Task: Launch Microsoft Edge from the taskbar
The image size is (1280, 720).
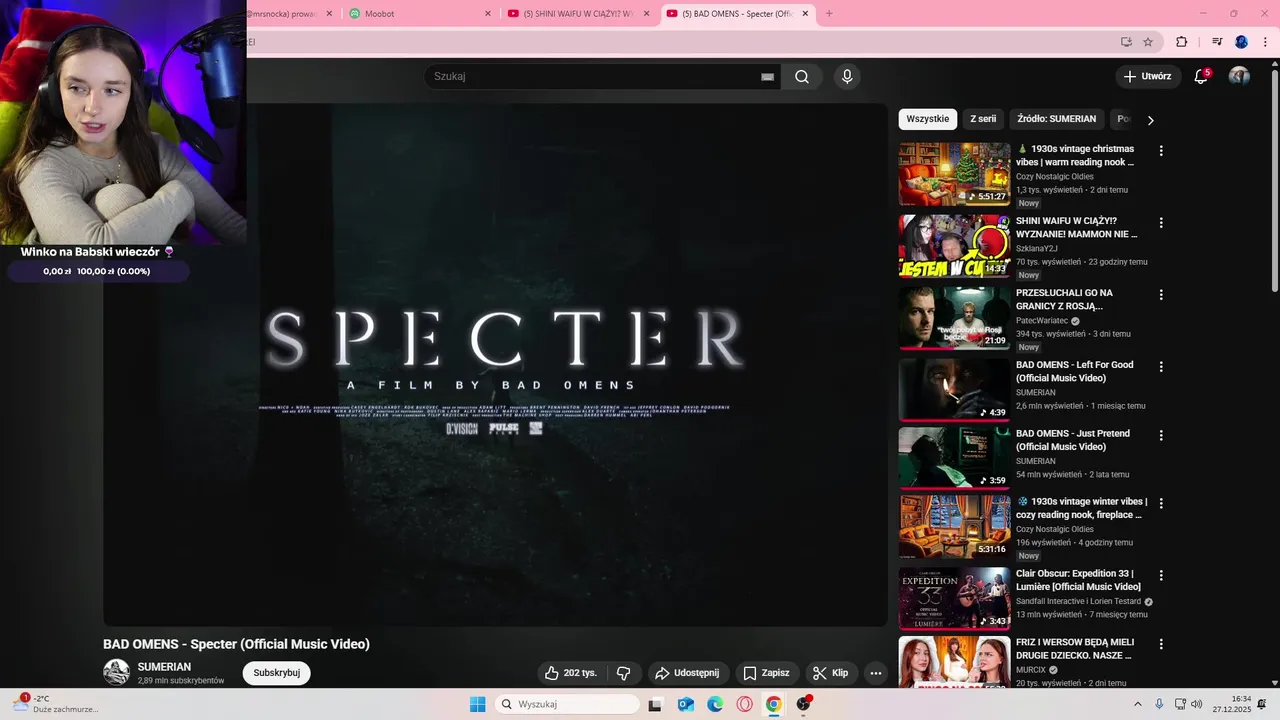Action: pyautogui.click(x=715, y=704)
